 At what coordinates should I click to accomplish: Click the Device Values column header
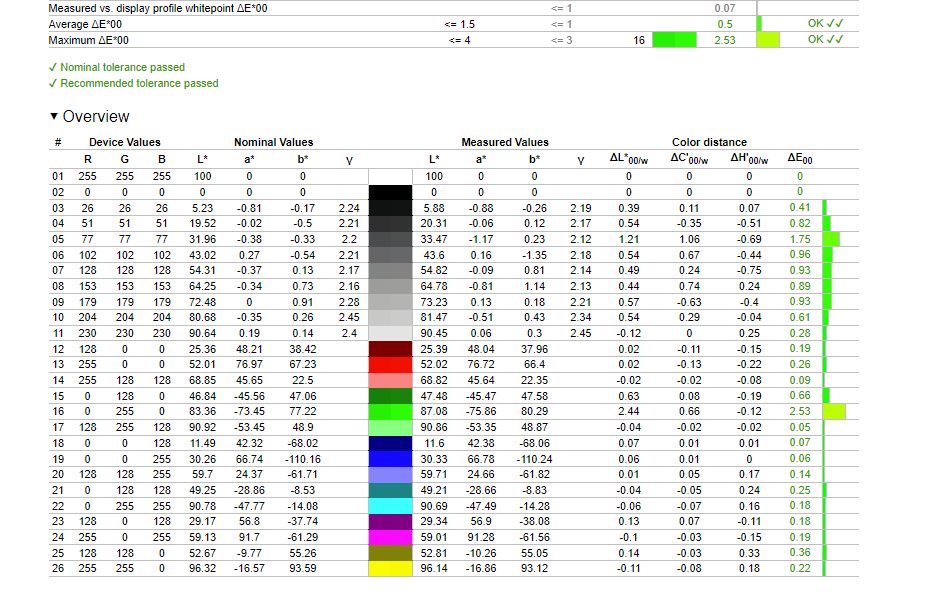click(124, 142)
